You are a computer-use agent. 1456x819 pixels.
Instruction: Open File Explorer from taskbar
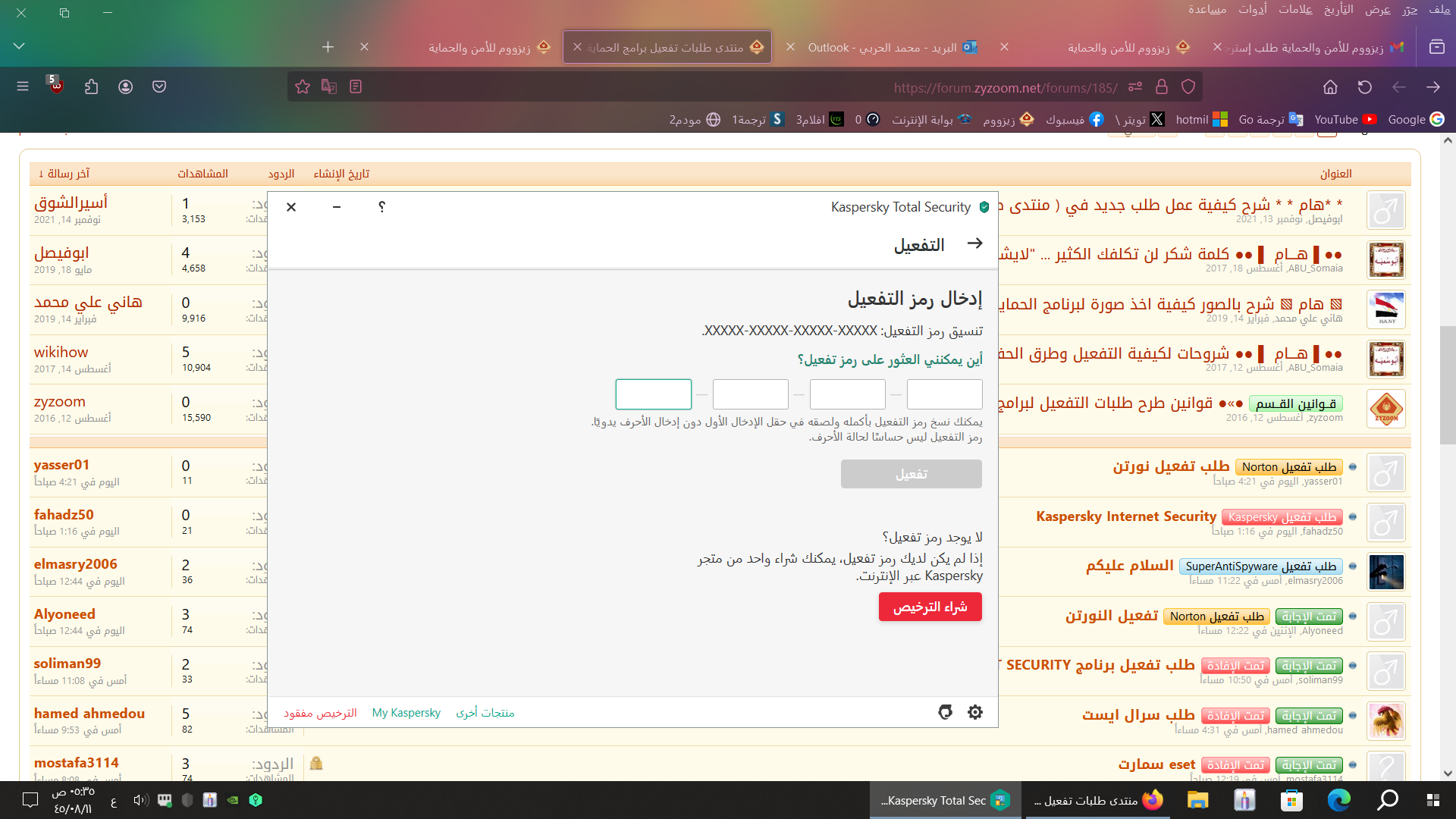tap(1197, 800)
